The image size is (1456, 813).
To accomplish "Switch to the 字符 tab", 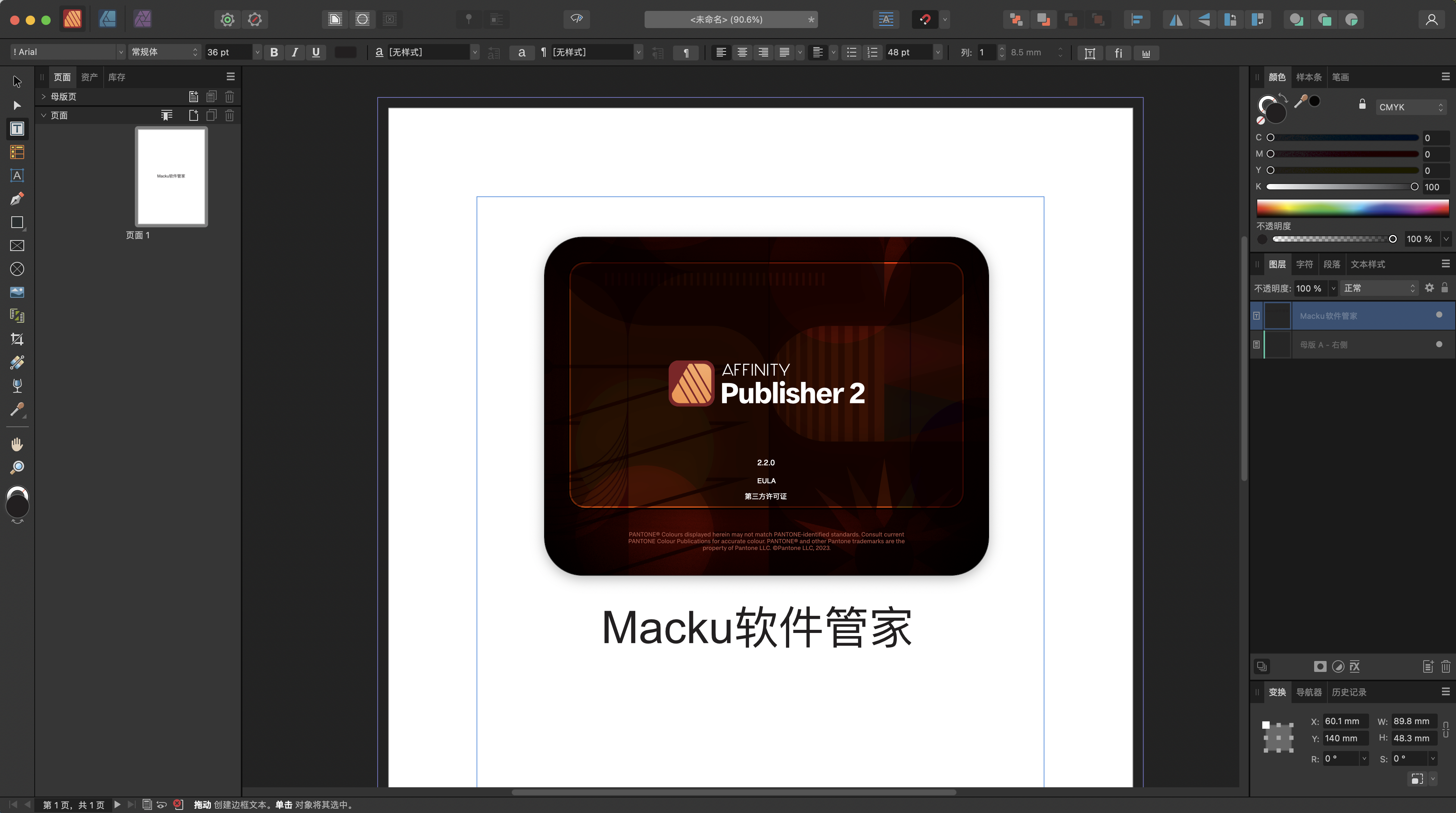I will pyautogui.click(x=1304, y=264).
